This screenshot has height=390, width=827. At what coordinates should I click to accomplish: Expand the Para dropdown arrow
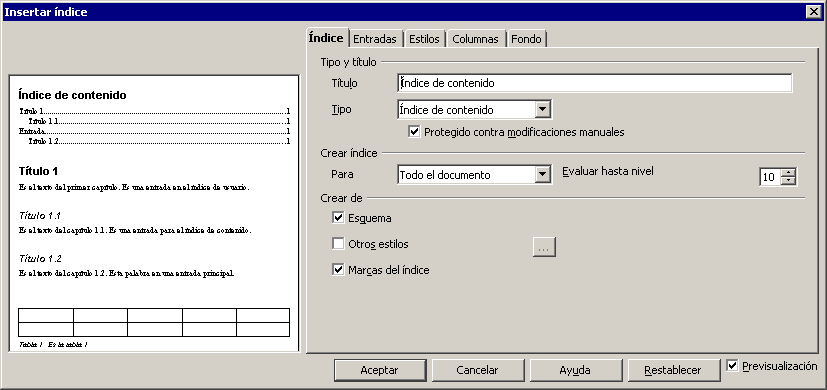pos(543,175)
